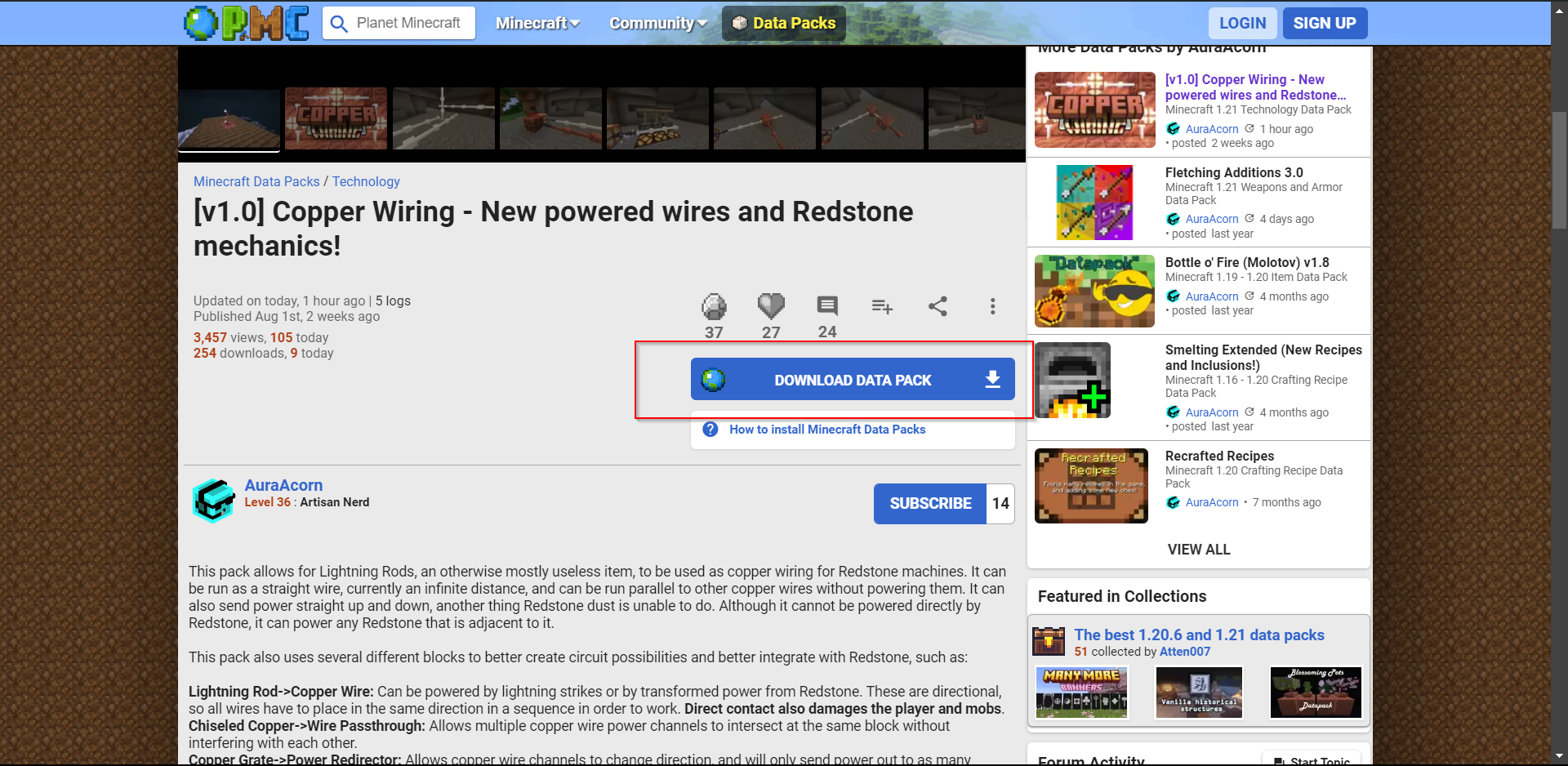The image size is (1568, 766).
Task: Select the sixth gallery thumbnail
Action: [764, 118]
